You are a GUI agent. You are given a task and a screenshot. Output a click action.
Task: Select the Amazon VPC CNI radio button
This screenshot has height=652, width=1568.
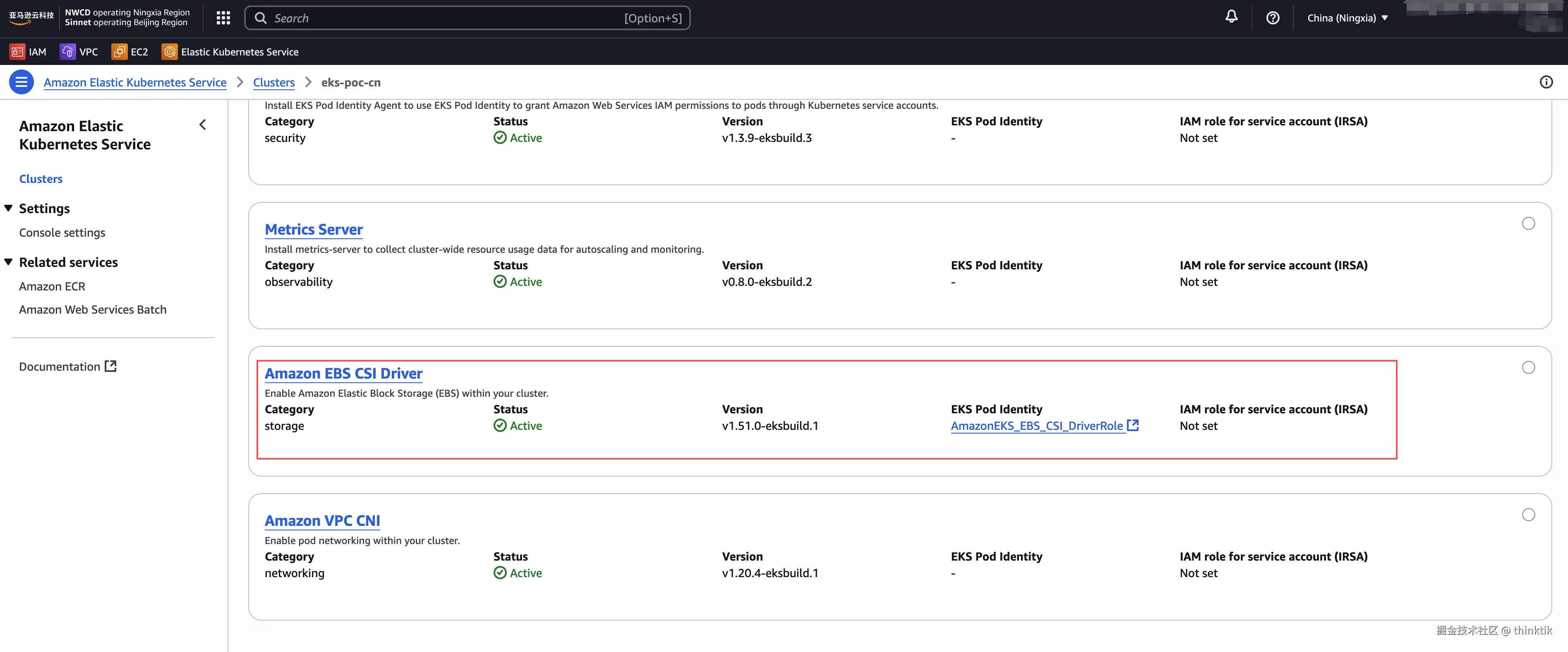coord(1528,514)
